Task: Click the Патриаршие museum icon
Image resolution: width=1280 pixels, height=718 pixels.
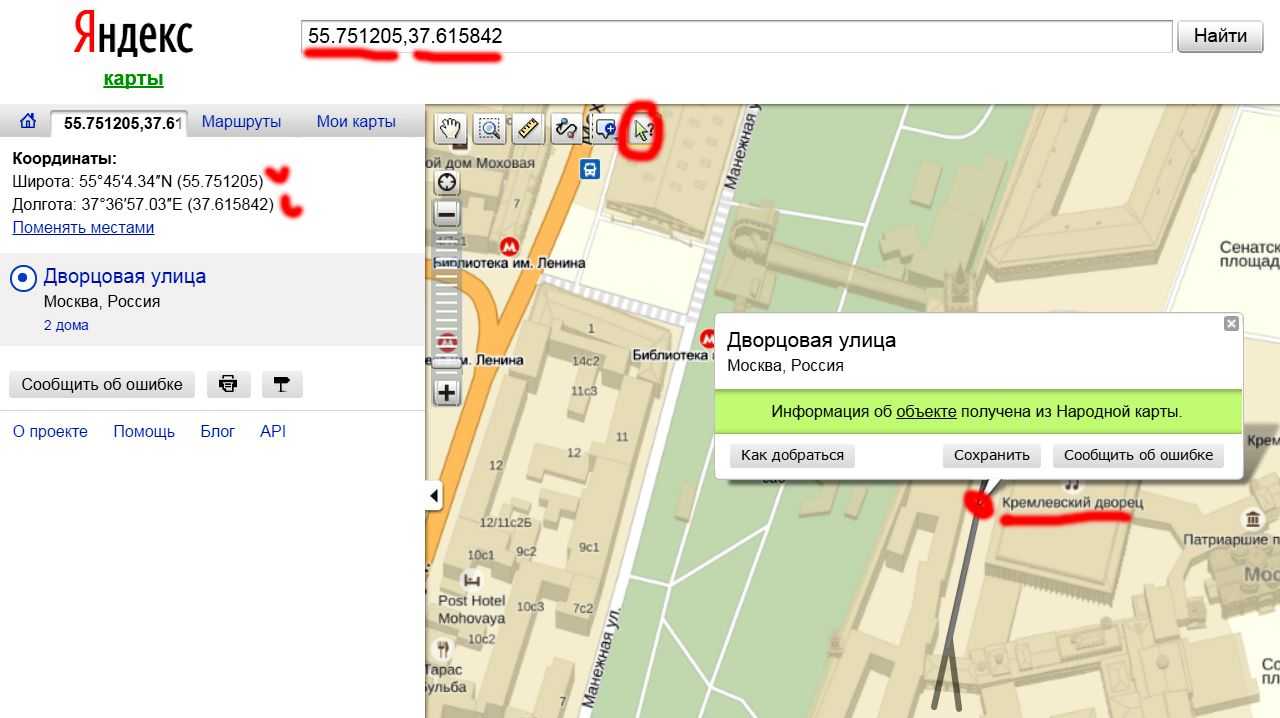Action: tap(1252, 519)
